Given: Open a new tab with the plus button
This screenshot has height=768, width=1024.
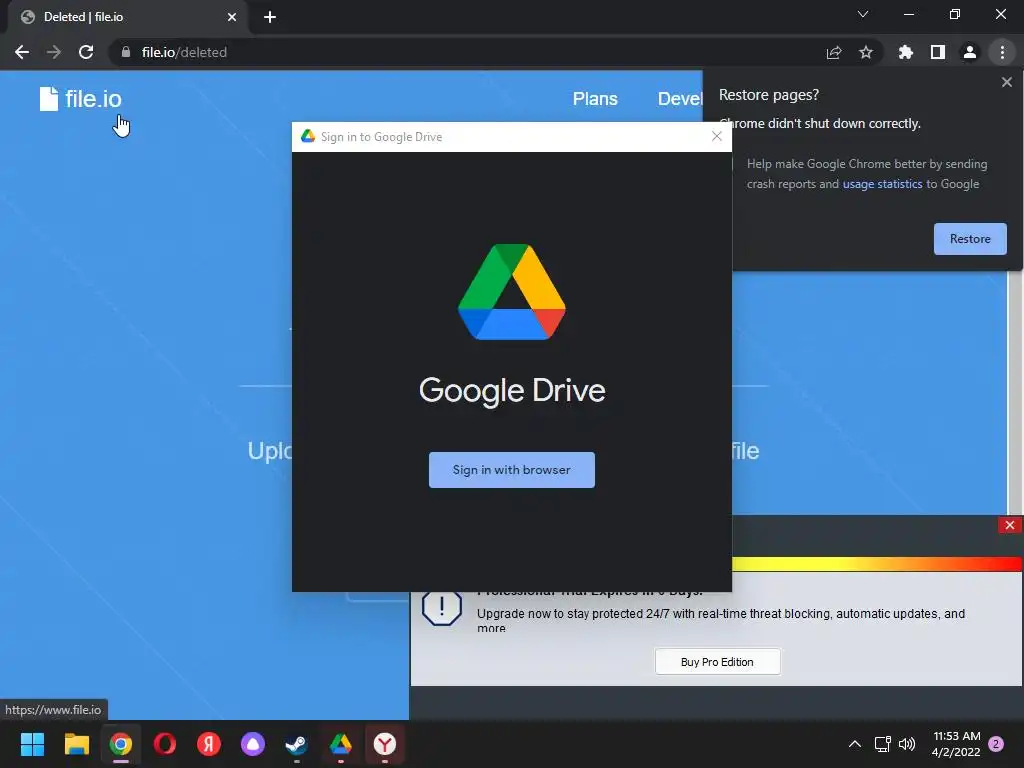Looking at the screenshot, I should click(x=270, y=17).
